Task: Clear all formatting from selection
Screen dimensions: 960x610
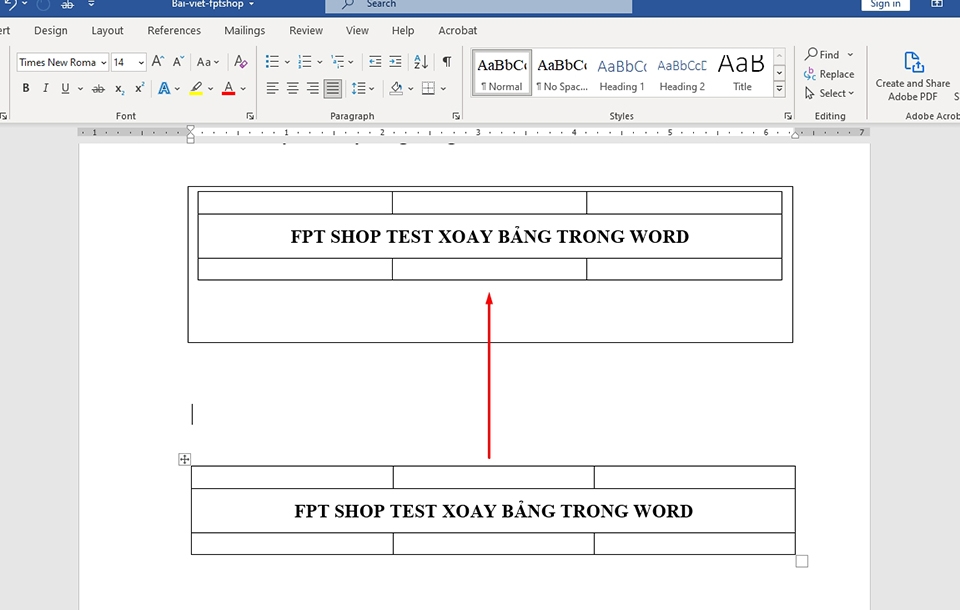Action: pos(240,62)
